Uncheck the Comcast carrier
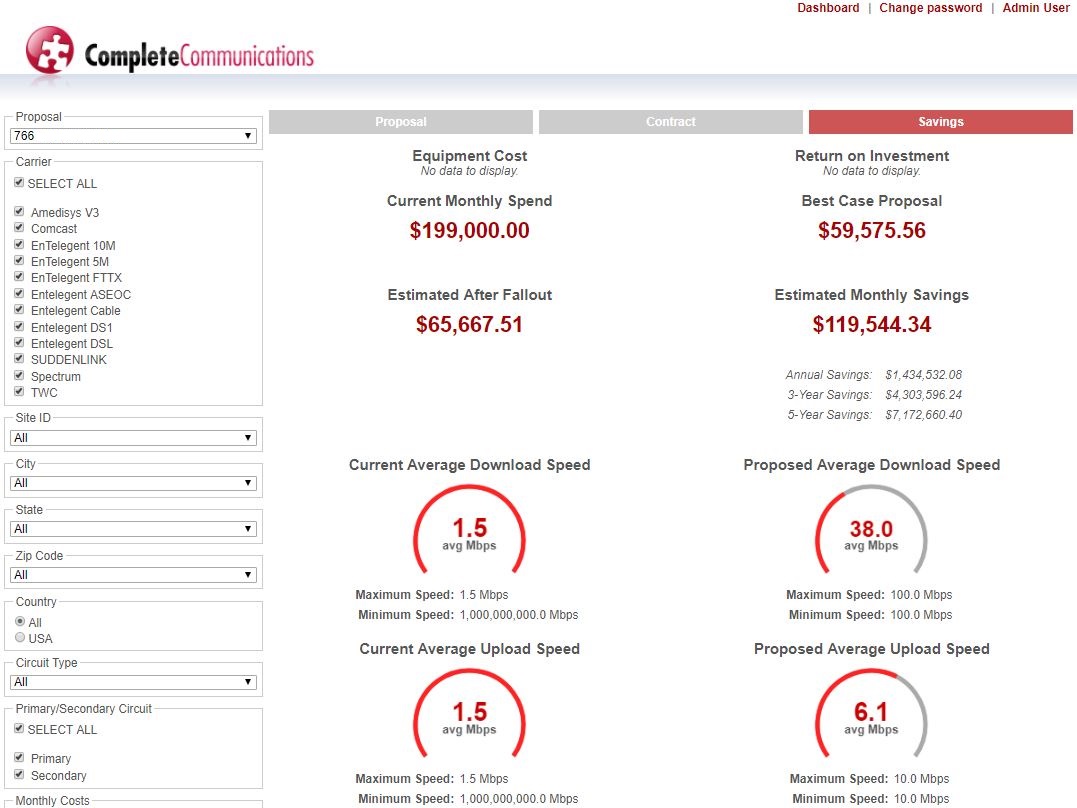This screenshot has height=808, width=1077. coord(19,228)
